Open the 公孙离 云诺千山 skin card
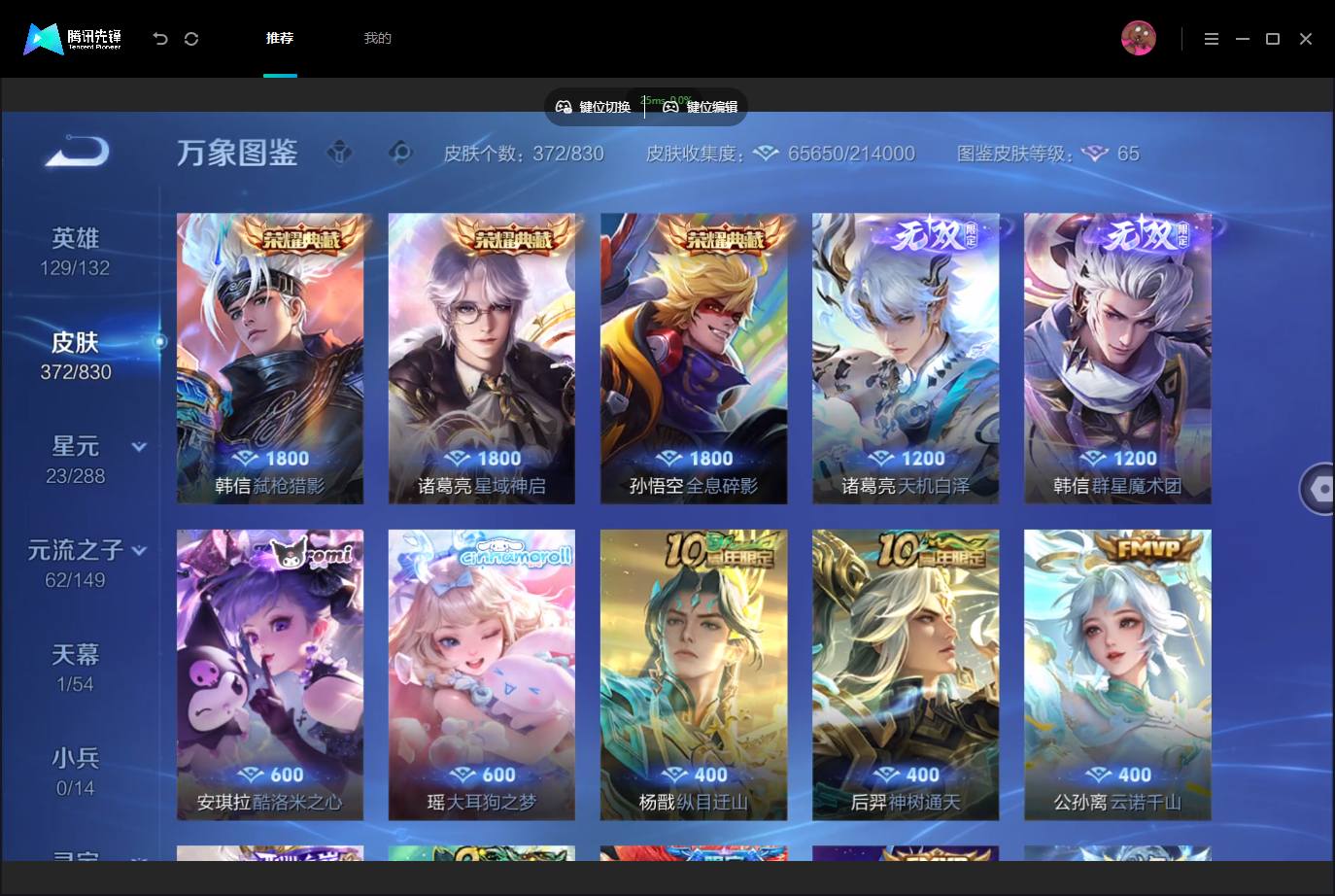The image size is (1335, 896). click(1117, 674)
